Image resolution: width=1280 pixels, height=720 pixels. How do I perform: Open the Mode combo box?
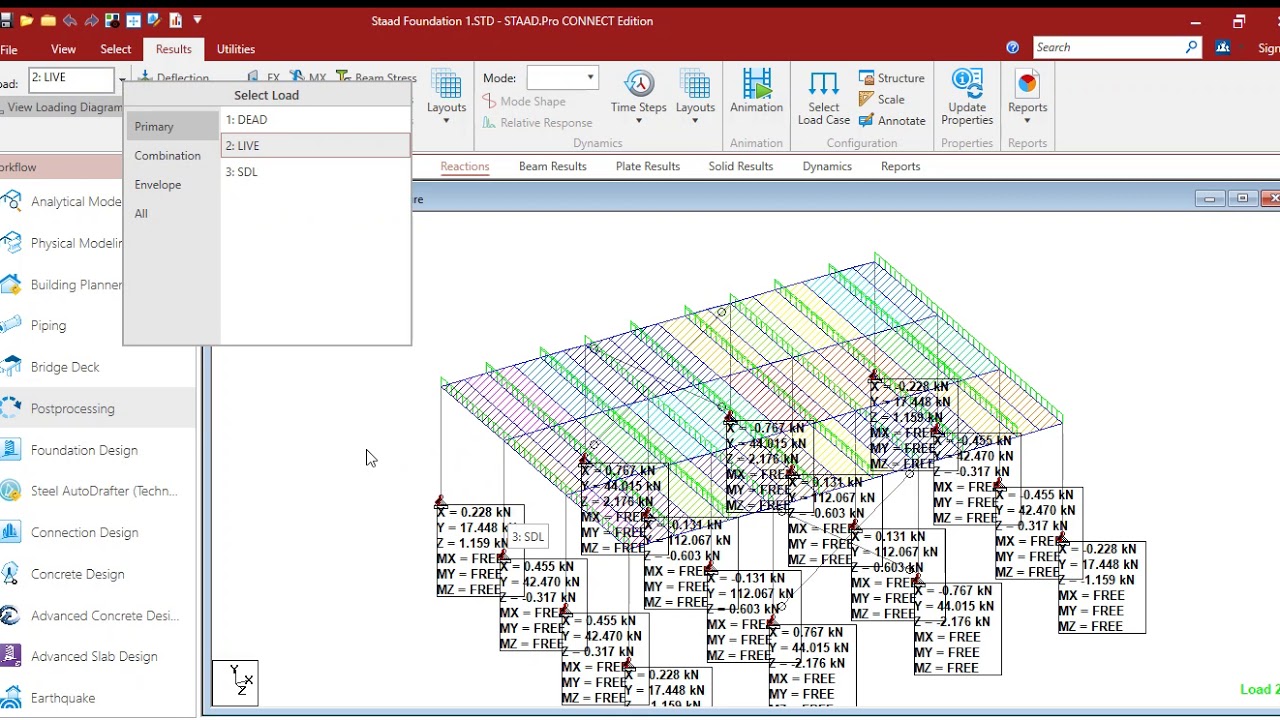562,77
